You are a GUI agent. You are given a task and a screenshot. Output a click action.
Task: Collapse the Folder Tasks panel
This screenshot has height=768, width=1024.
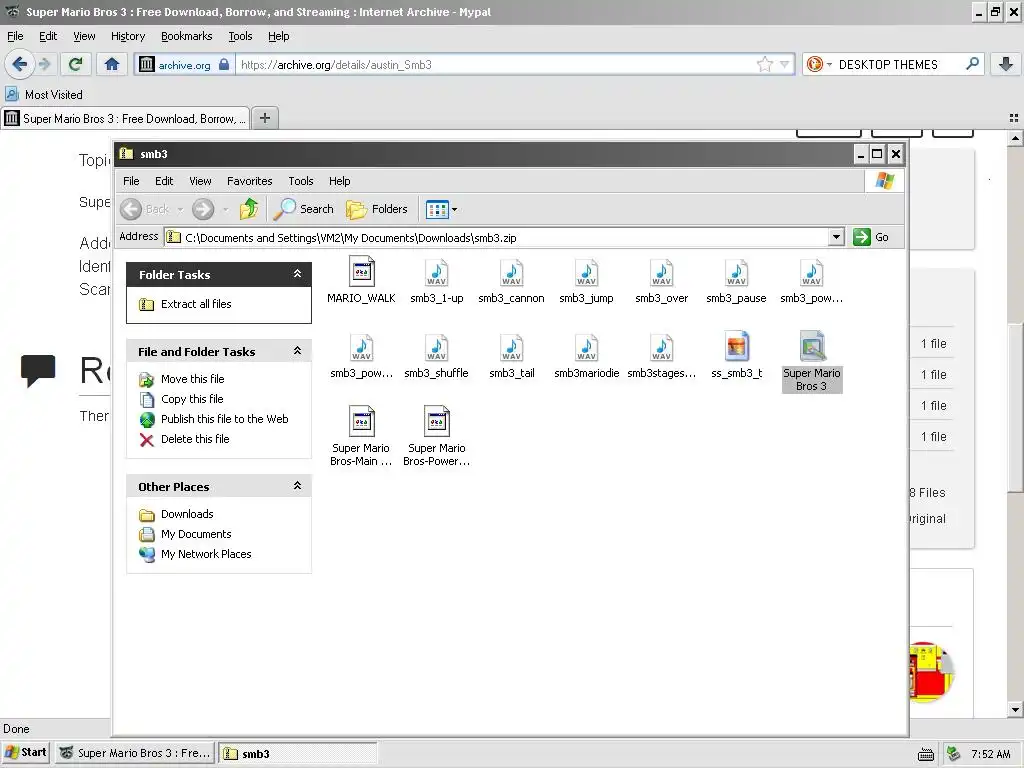pos(297,274)
